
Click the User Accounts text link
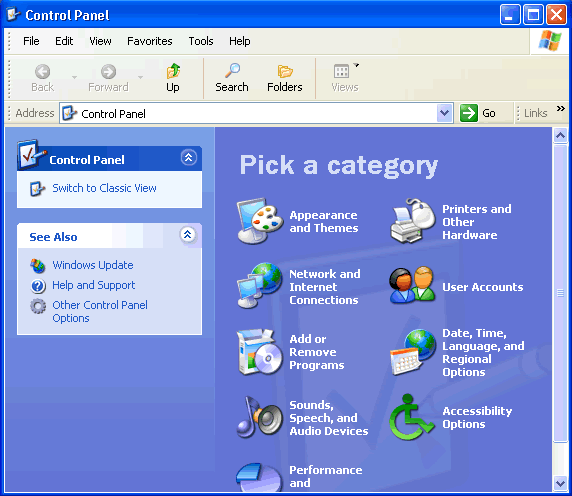point(483,287)
